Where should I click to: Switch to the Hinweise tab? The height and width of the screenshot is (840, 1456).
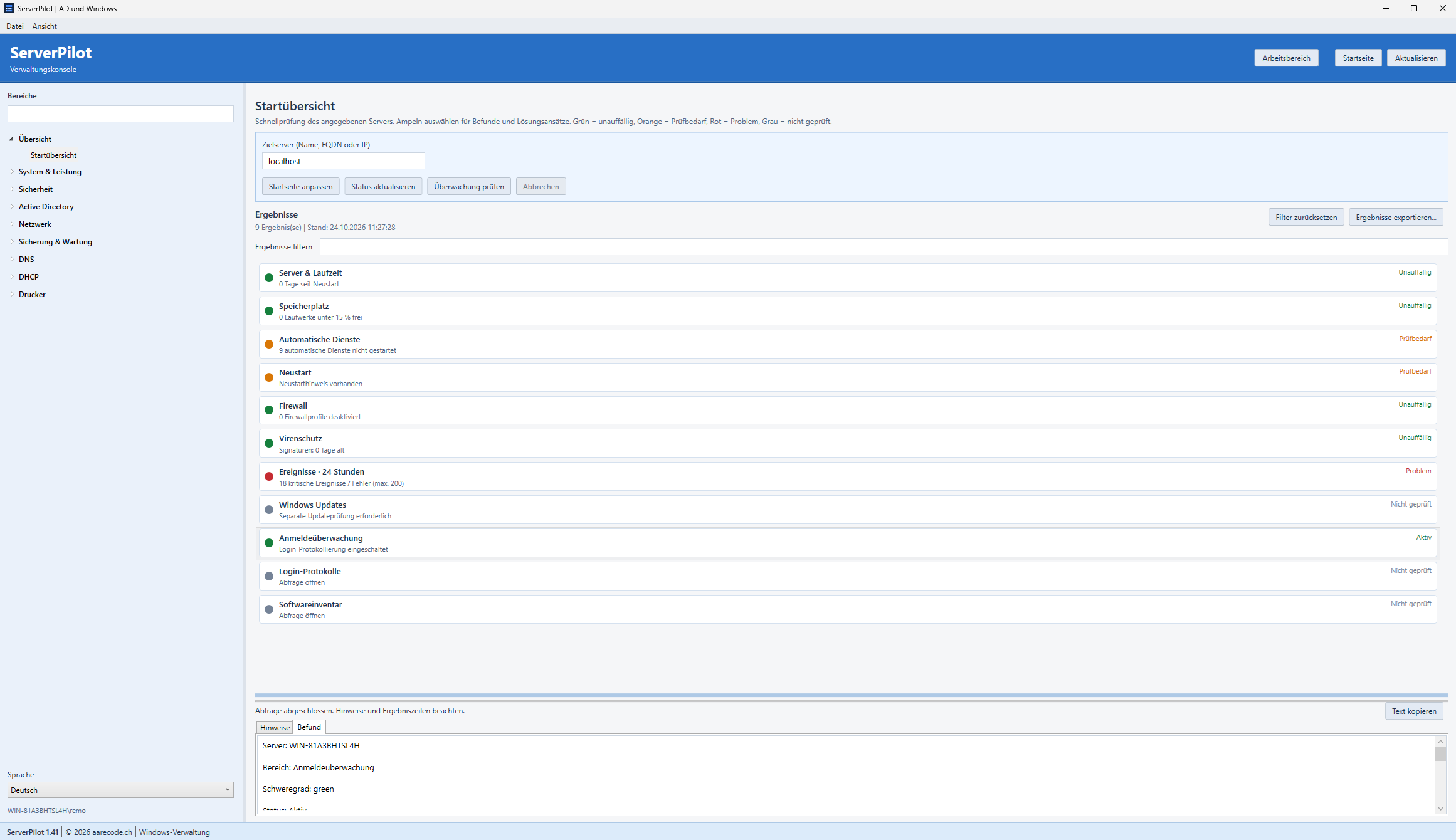(x=275, y=728)
